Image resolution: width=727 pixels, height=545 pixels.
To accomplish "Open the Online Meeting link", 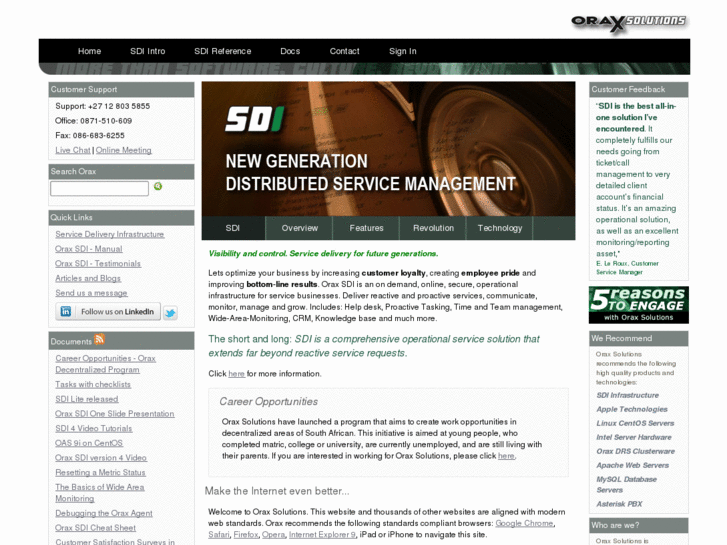I will click(123, 150).
